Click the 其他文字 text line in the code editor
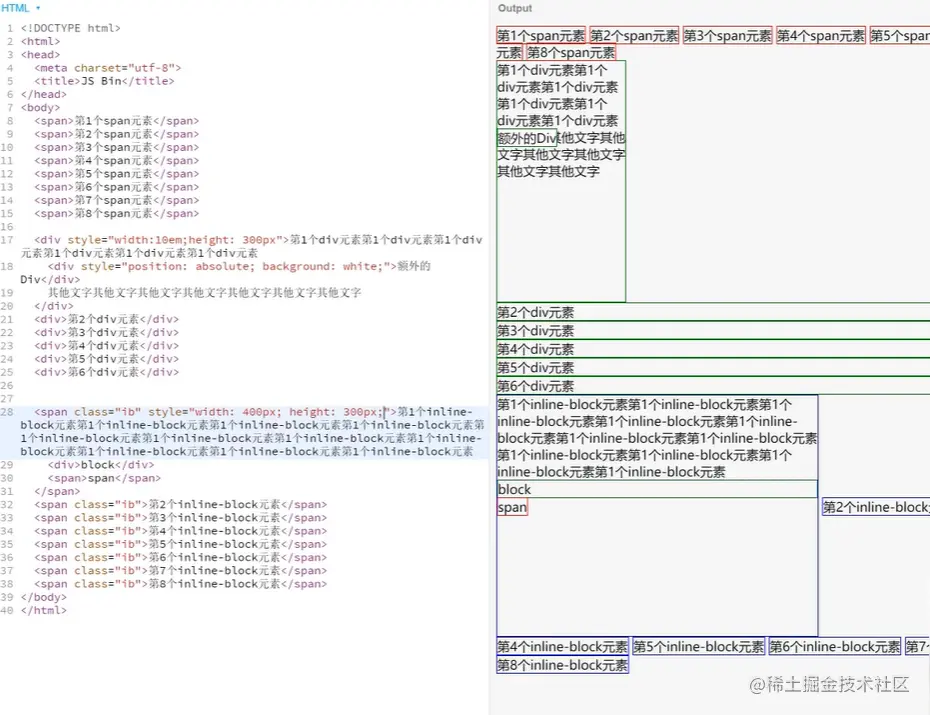Viewport: 930px width, 715px height. (x=205, y=293)
